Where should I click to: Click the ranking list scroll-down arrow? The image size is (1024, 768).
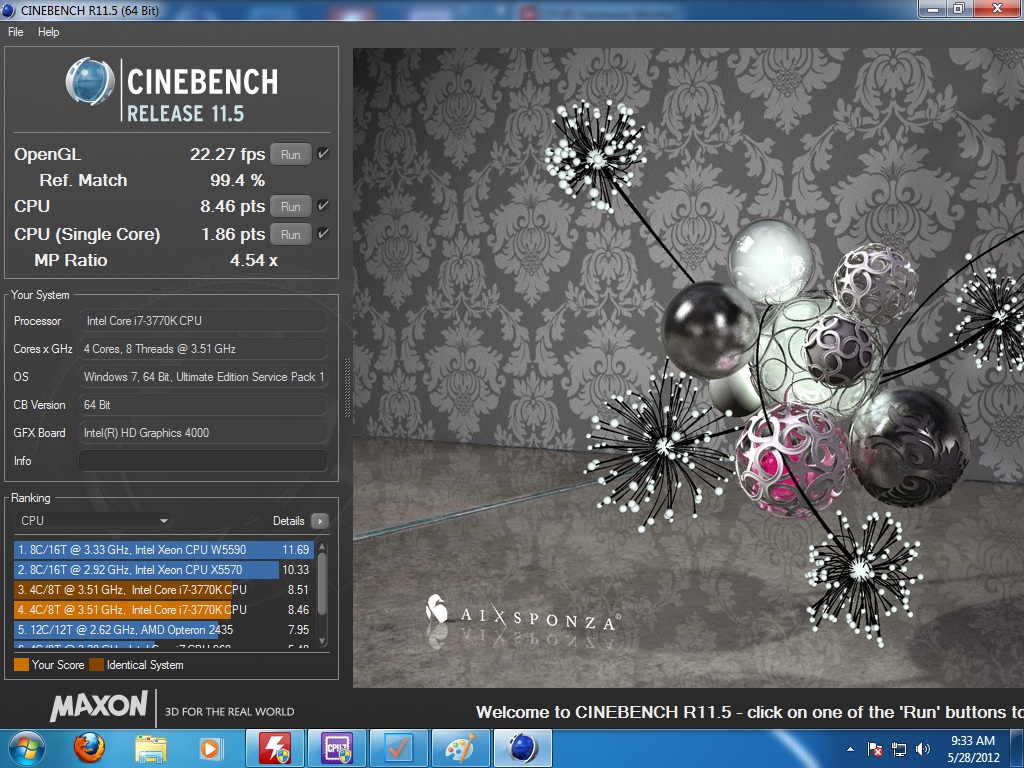[x=322, y=641]
